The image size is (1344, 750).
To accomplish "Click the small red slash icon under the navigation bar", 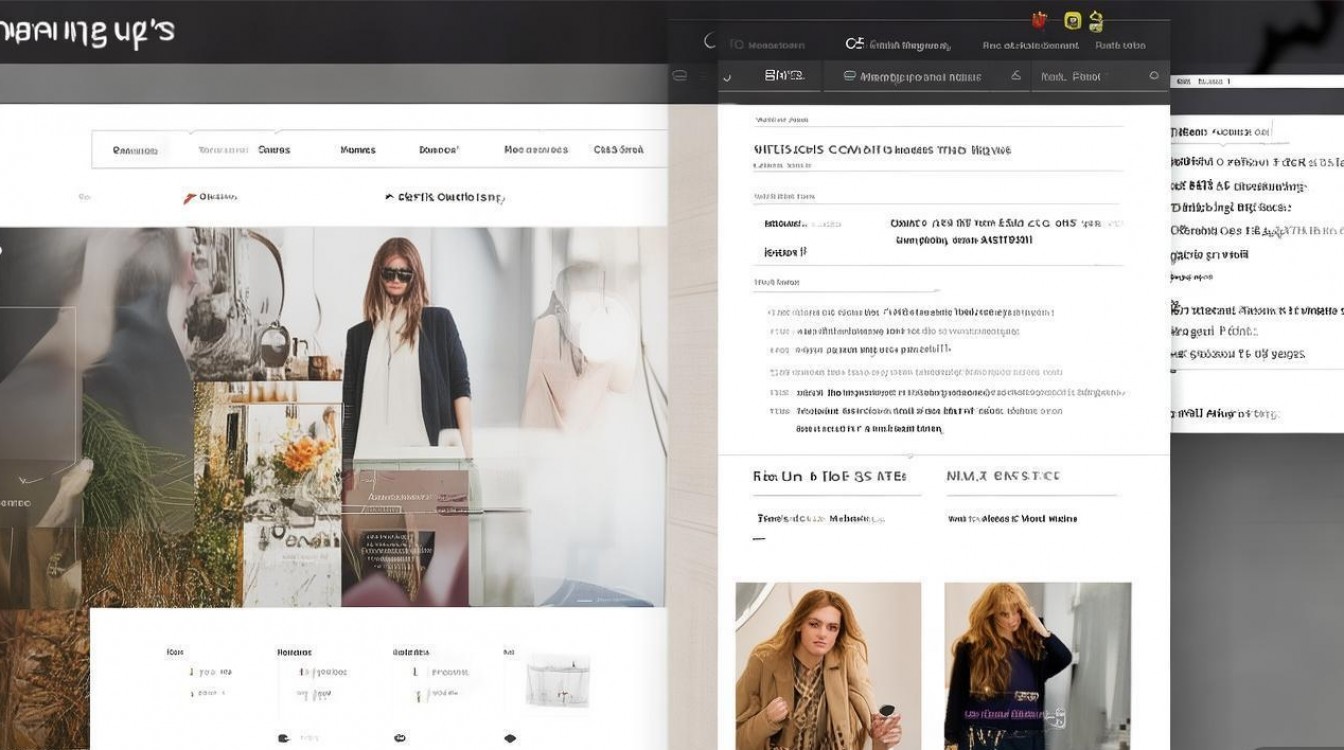I will [x=190, y=198].
